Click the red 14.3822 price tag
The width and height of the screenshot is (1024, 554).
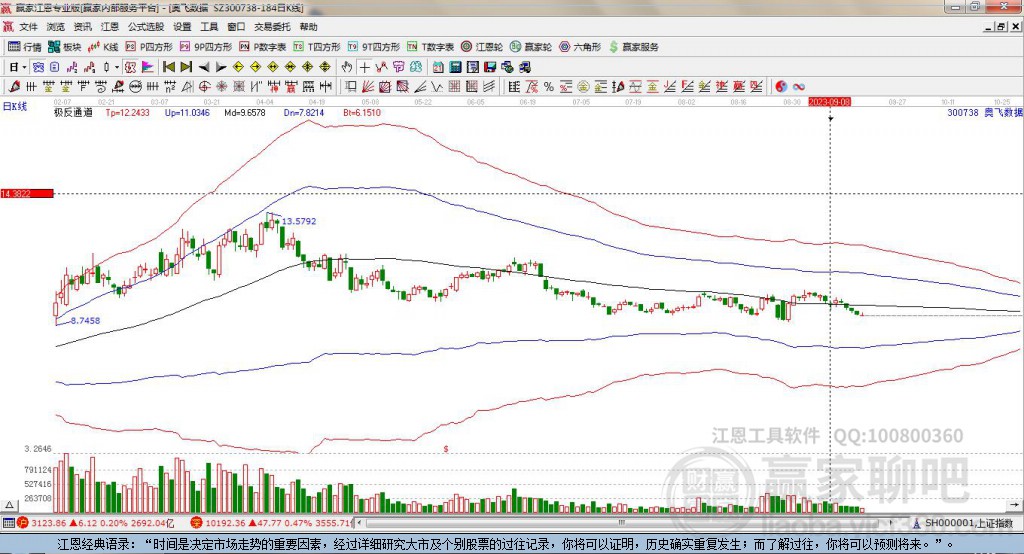27,193
